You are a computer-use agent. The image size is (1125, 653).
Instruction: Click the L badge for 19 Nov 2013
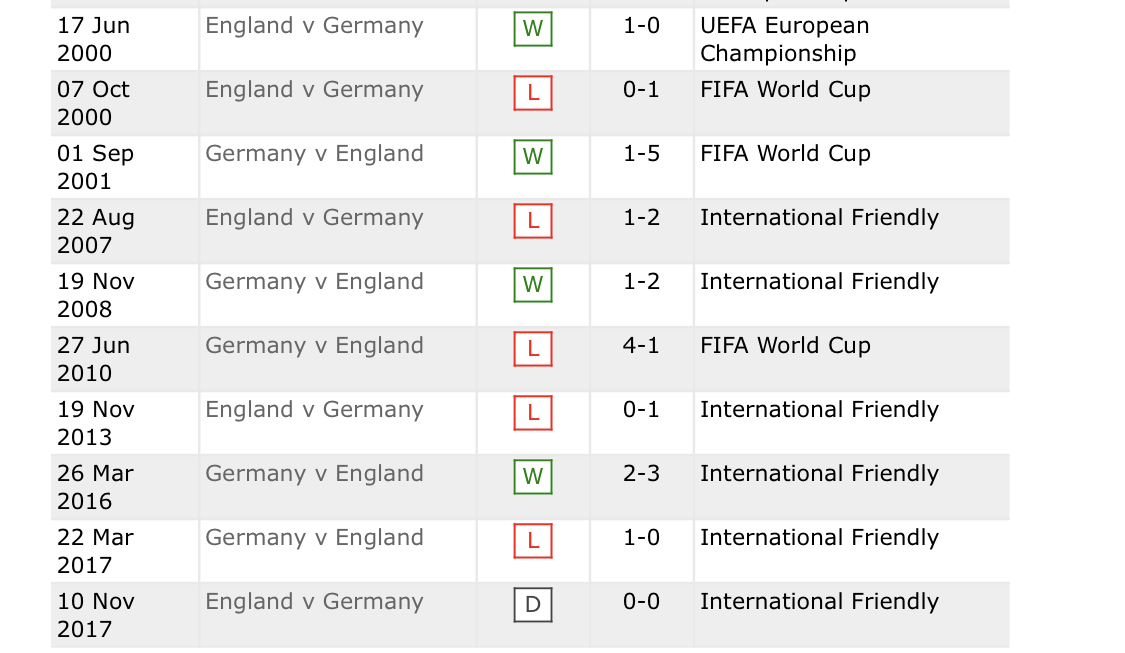click(x=533, y=412)
